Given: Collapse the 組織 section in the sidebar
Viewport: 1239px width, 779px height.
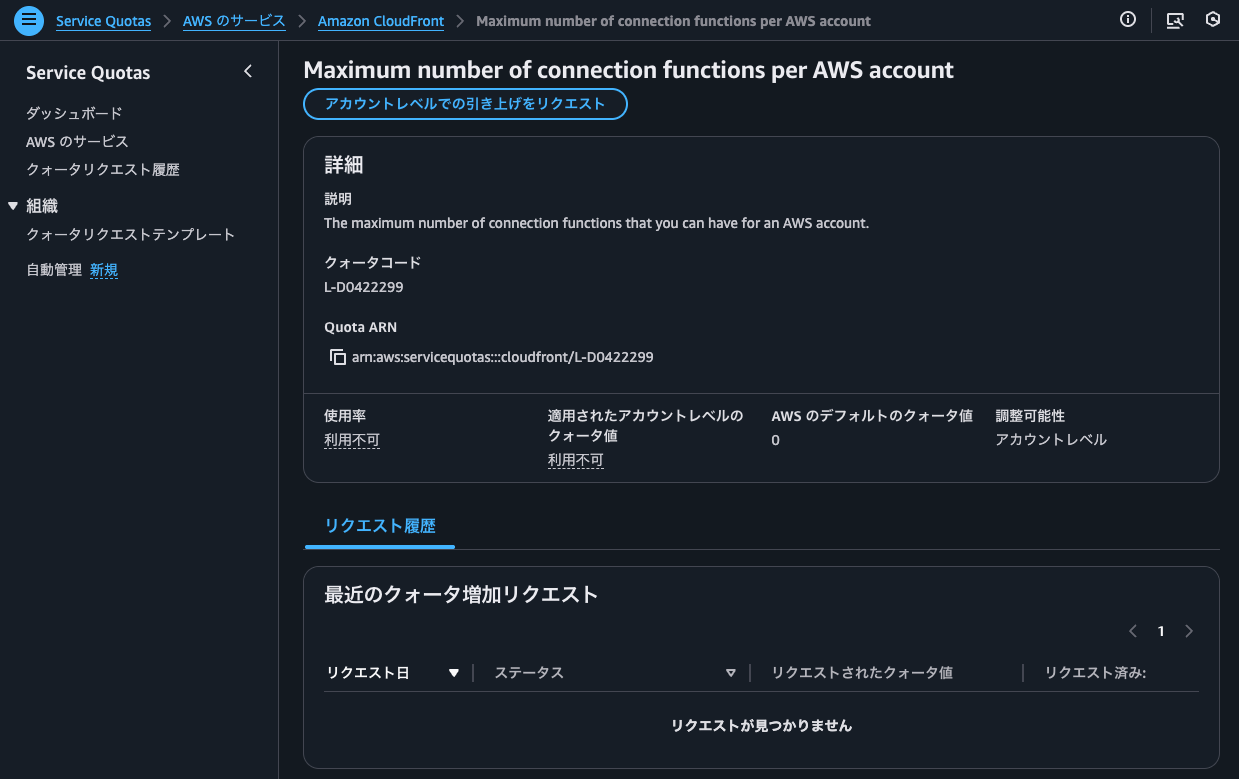Looking at the screenshot, I should click(12, 205).
